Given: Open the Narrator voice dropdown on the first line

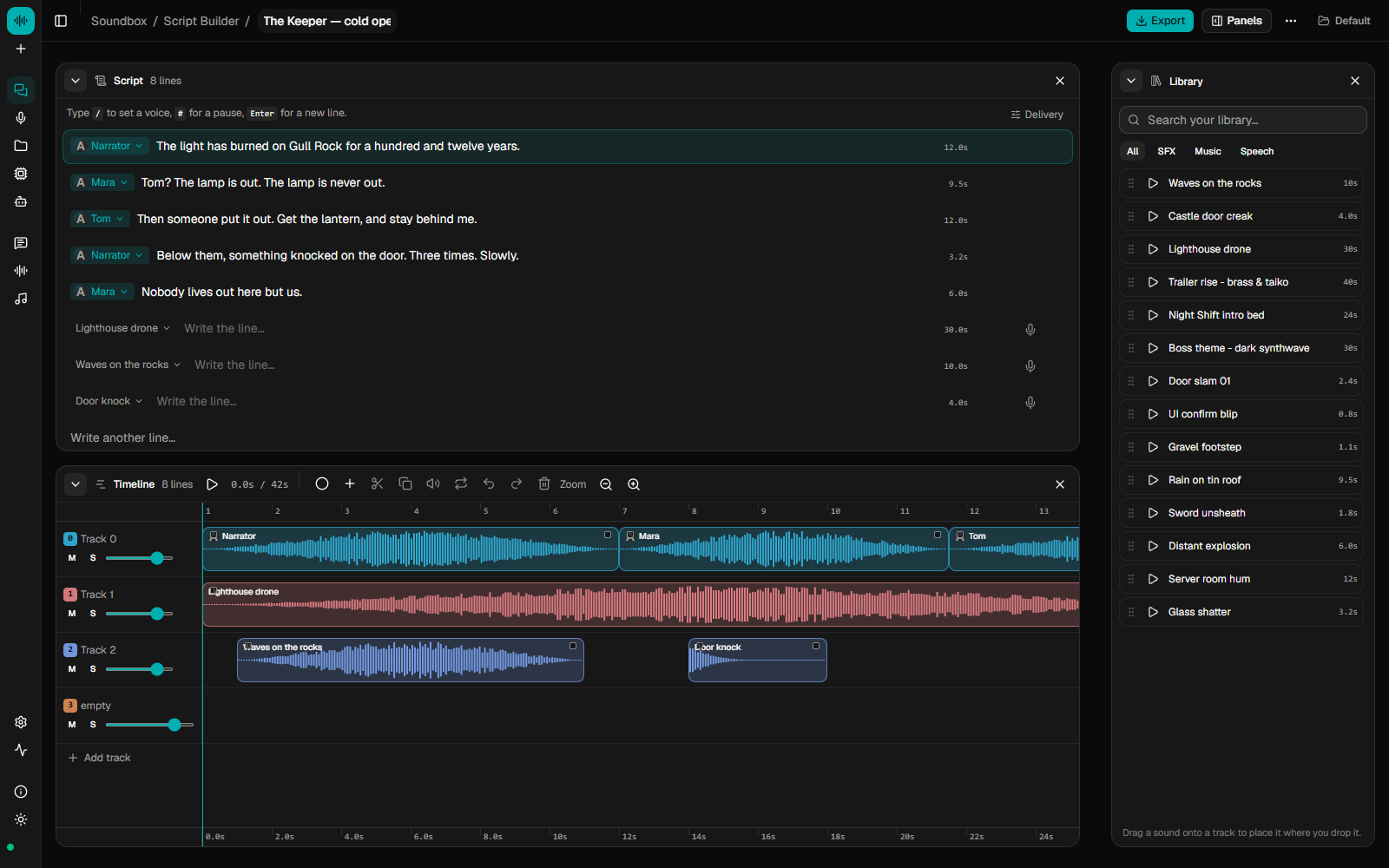Looking at the screenshot, I should 110,146.
